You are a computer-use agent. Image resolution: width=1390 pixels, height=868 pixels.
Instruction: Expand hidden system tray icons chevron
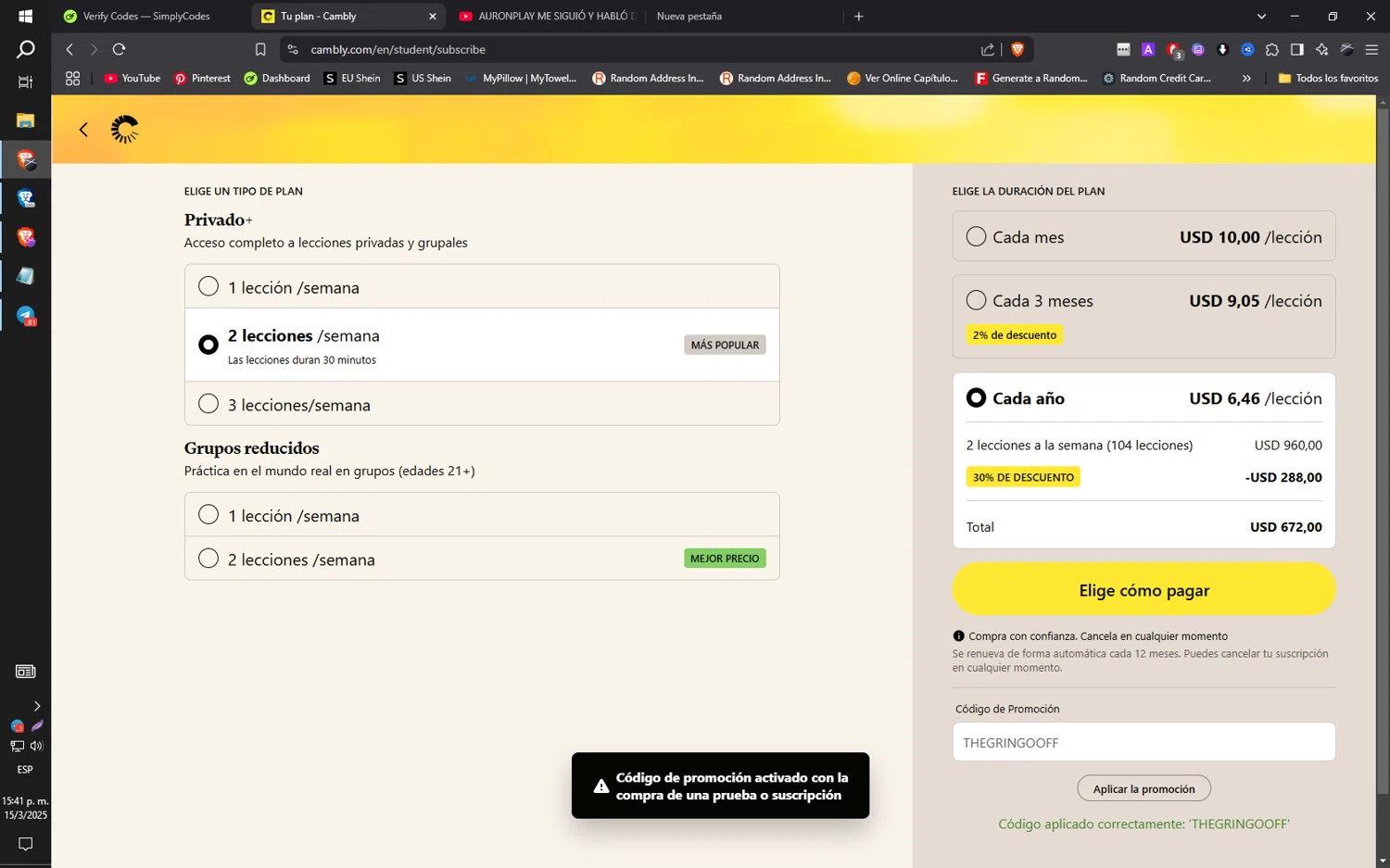click(36, 706)
